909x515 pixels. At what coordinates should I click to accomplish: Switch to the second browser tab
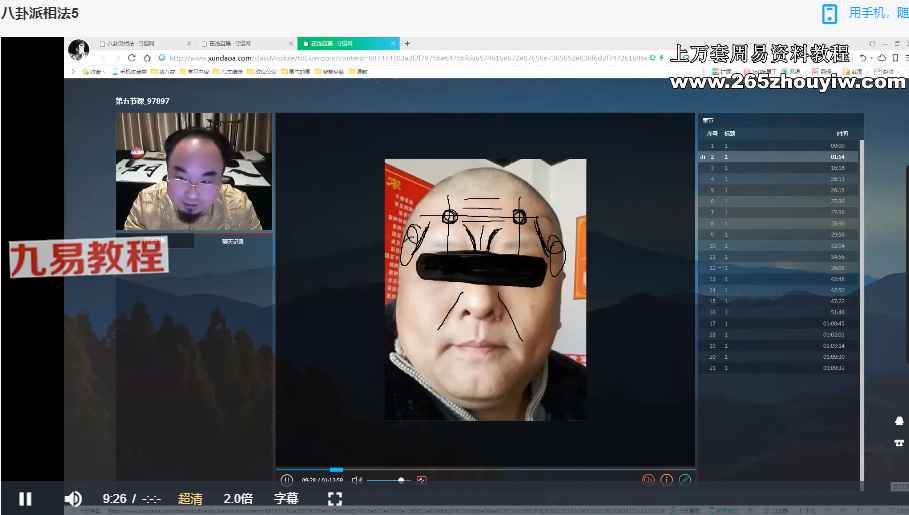click(246, 43)
